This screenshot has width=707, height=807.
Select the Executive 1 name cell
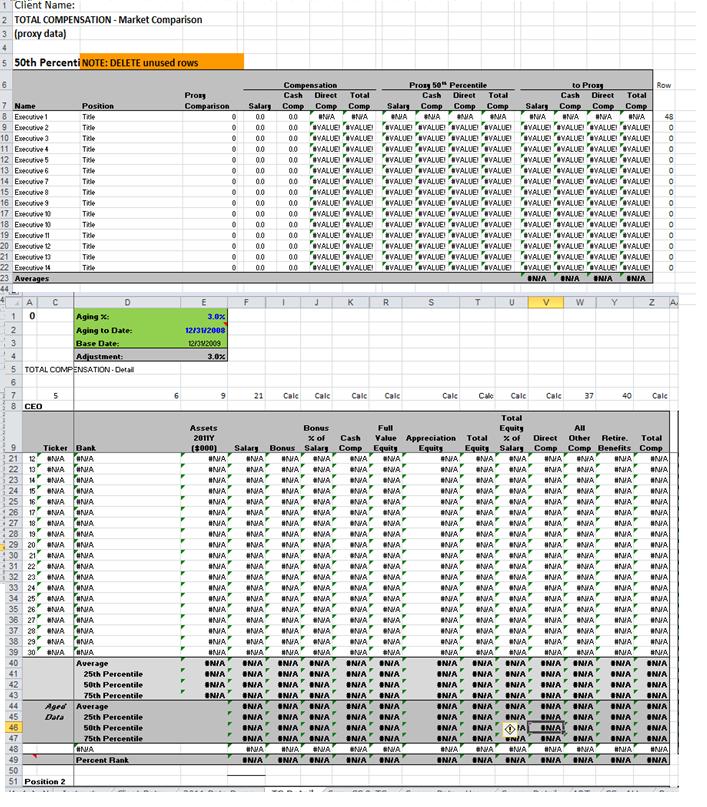[31, 117]
